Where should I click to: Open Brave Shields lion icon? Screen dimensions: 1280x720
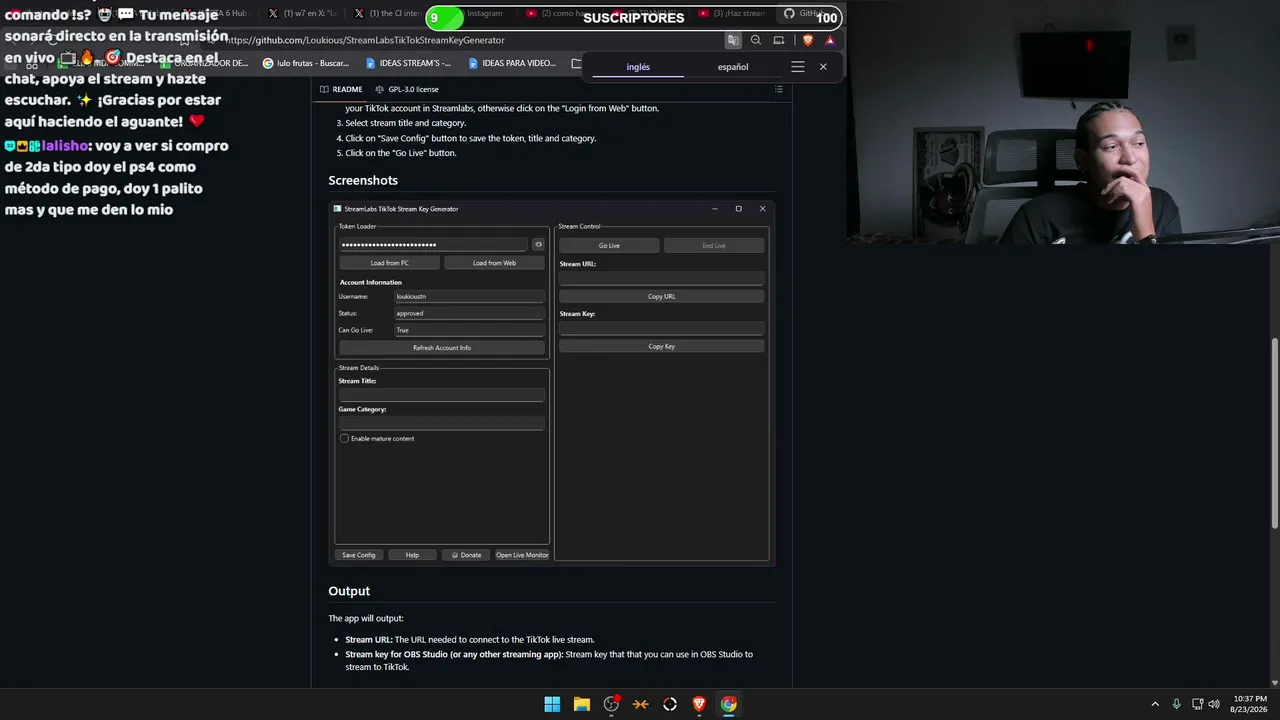pyautogui.click(x=808, y=40)
